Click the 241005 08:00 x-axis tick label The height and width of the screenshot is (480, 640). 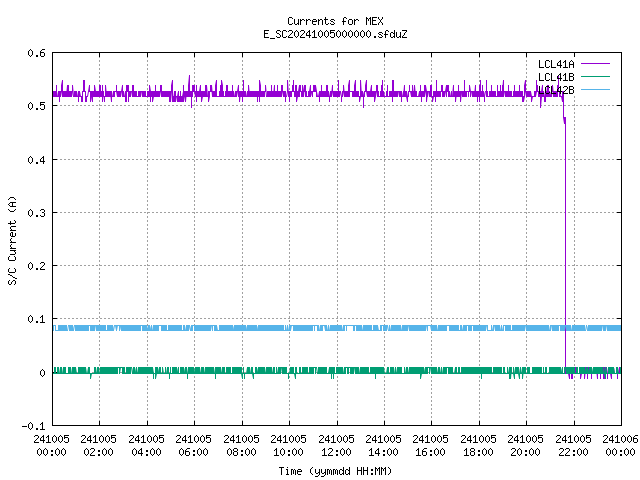coord(241,446)
